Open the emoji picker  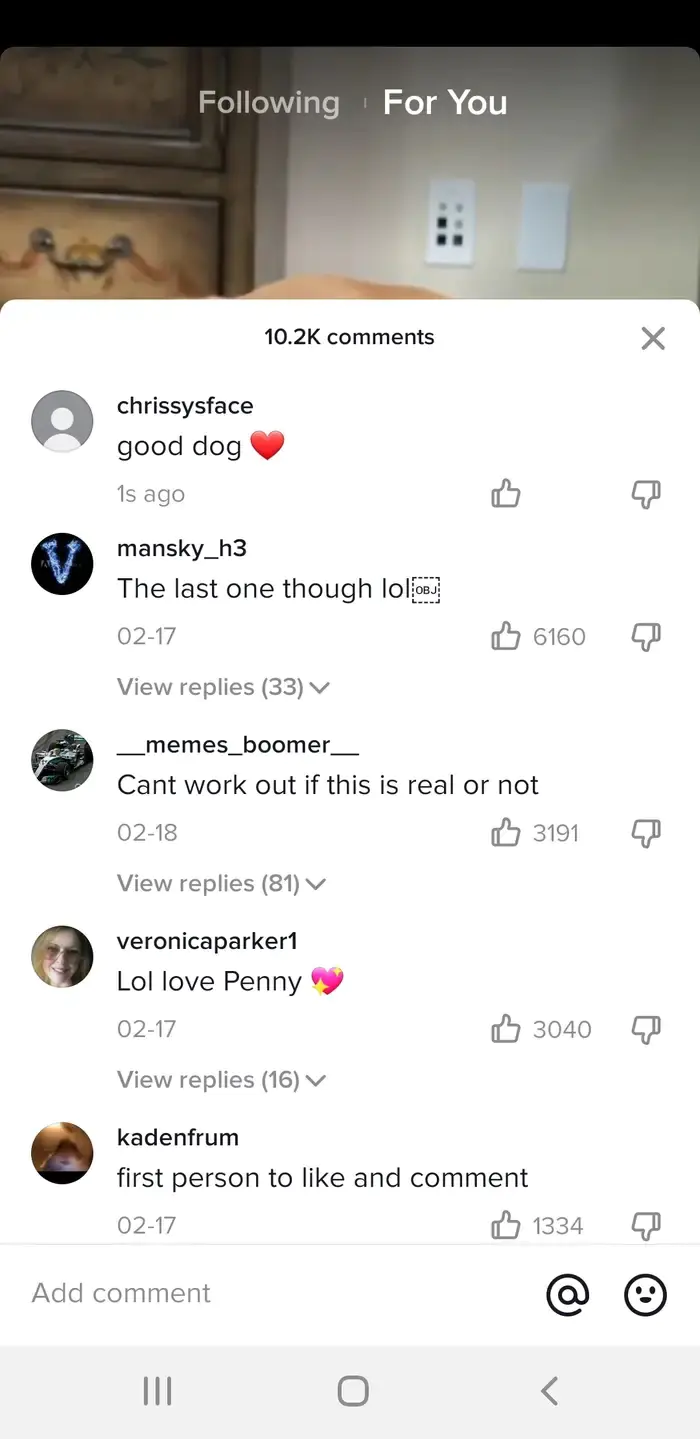click(645, 1295)
